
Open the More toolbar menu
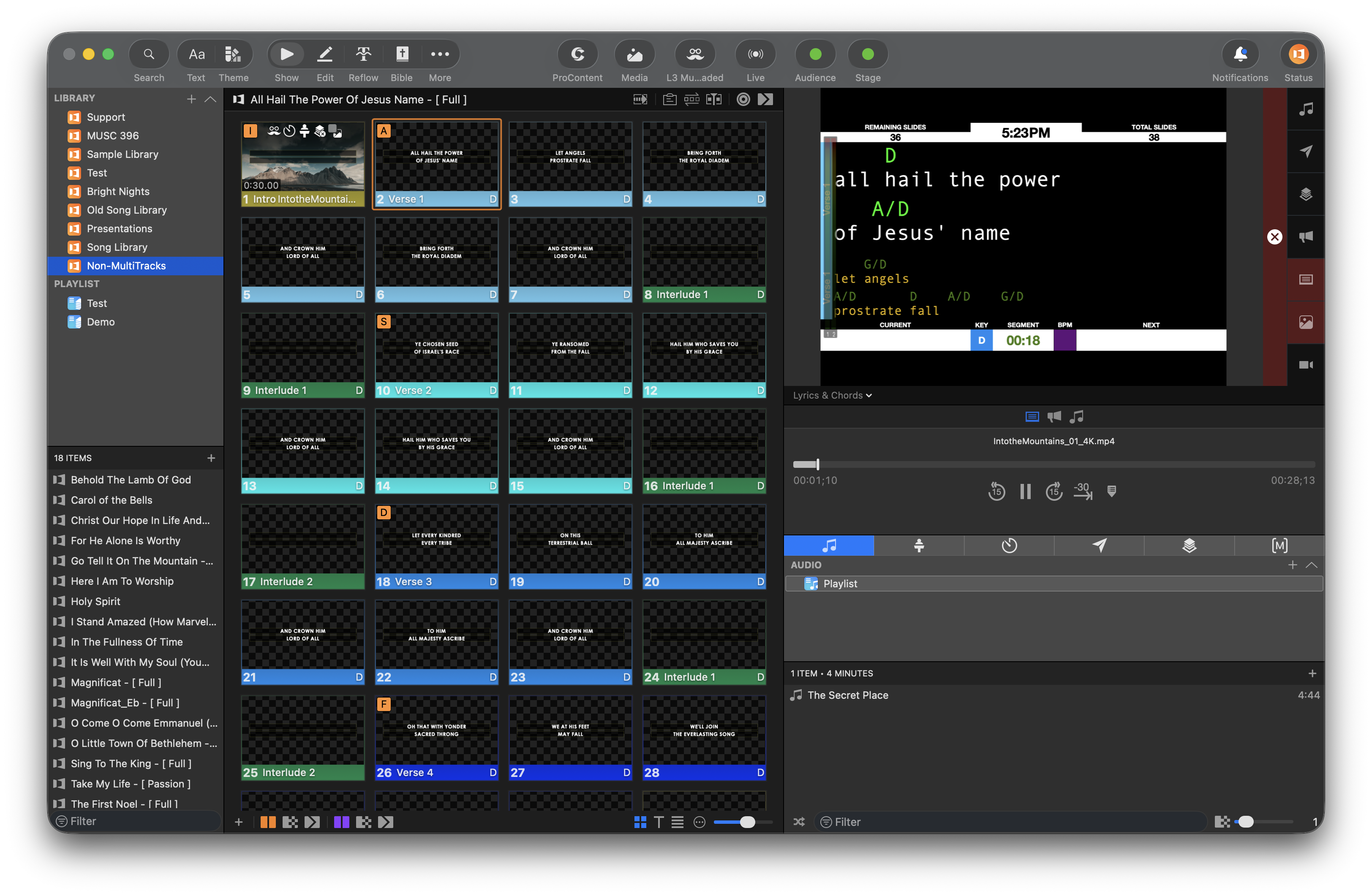click(440, 54)
